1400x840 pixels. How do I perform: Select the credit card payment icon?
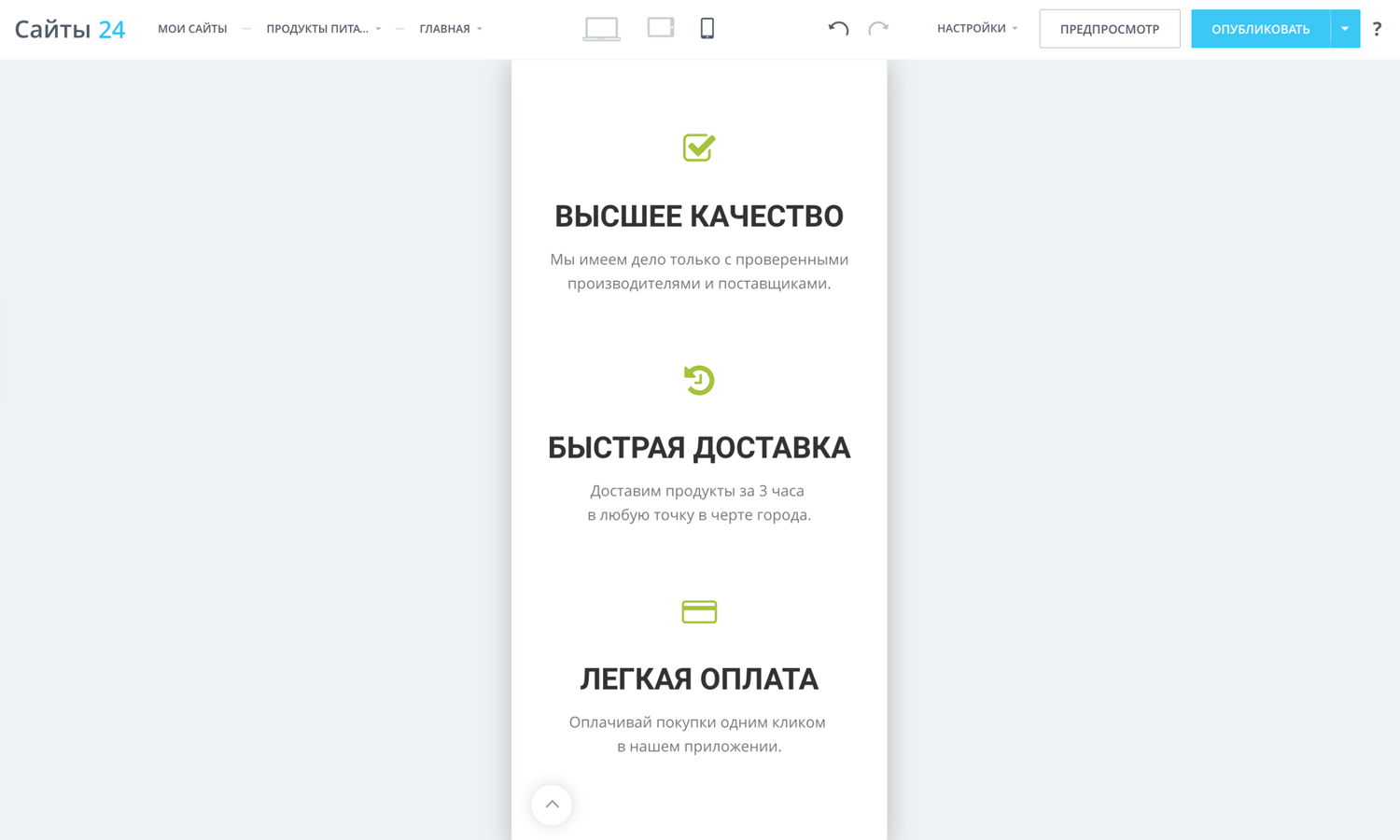tap(699, 611)
